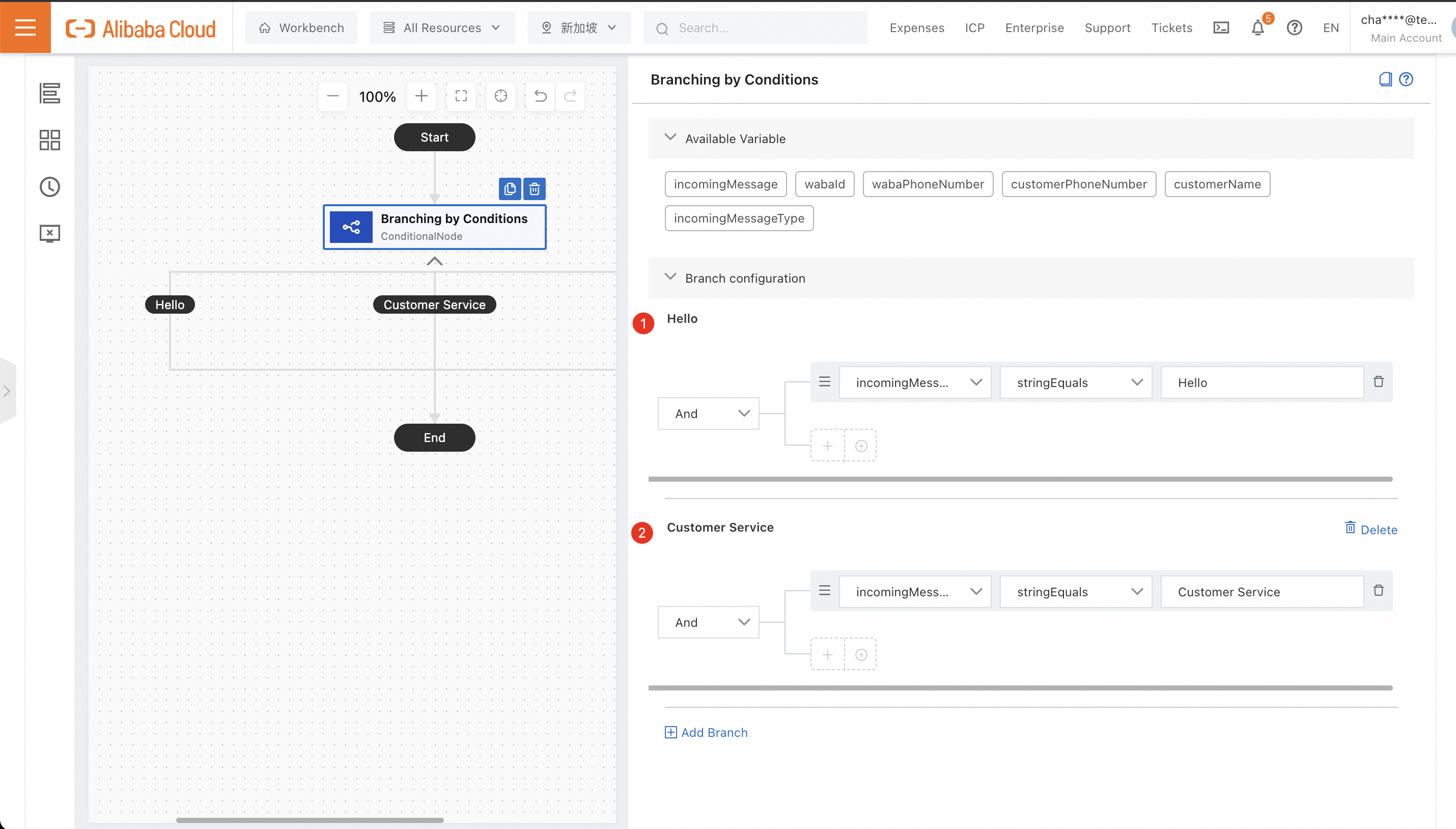Viewport: 1456px width, 829px height.
Task: Collapse branches under the conditional node
Action: click(x=434, y=261)
